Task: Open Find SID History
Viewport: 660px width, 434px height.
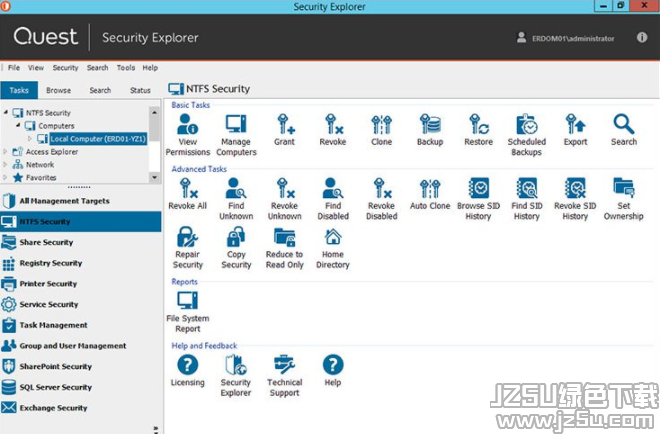Action: click(x=527, y=199)
